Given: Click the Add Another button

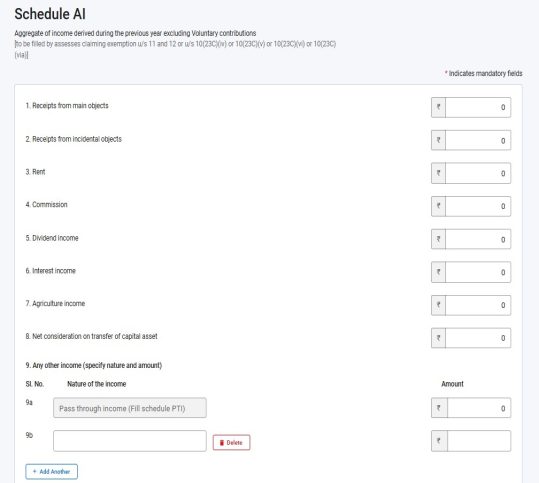Looking at the screenshot, I should click(x=52, y=472).
